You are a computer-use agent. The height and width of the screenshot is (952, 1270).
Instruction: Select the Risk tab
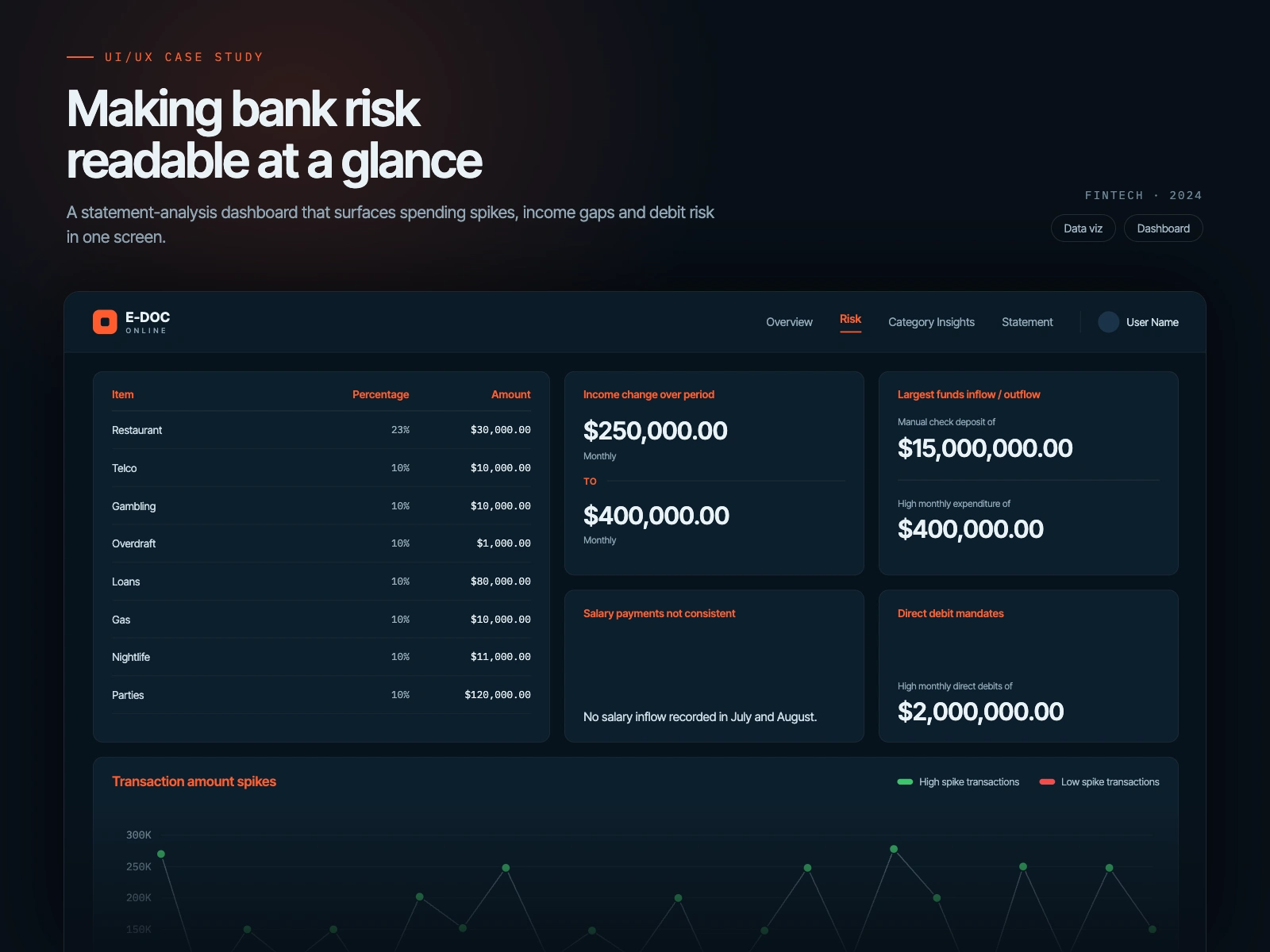click(x=850, y=319)
